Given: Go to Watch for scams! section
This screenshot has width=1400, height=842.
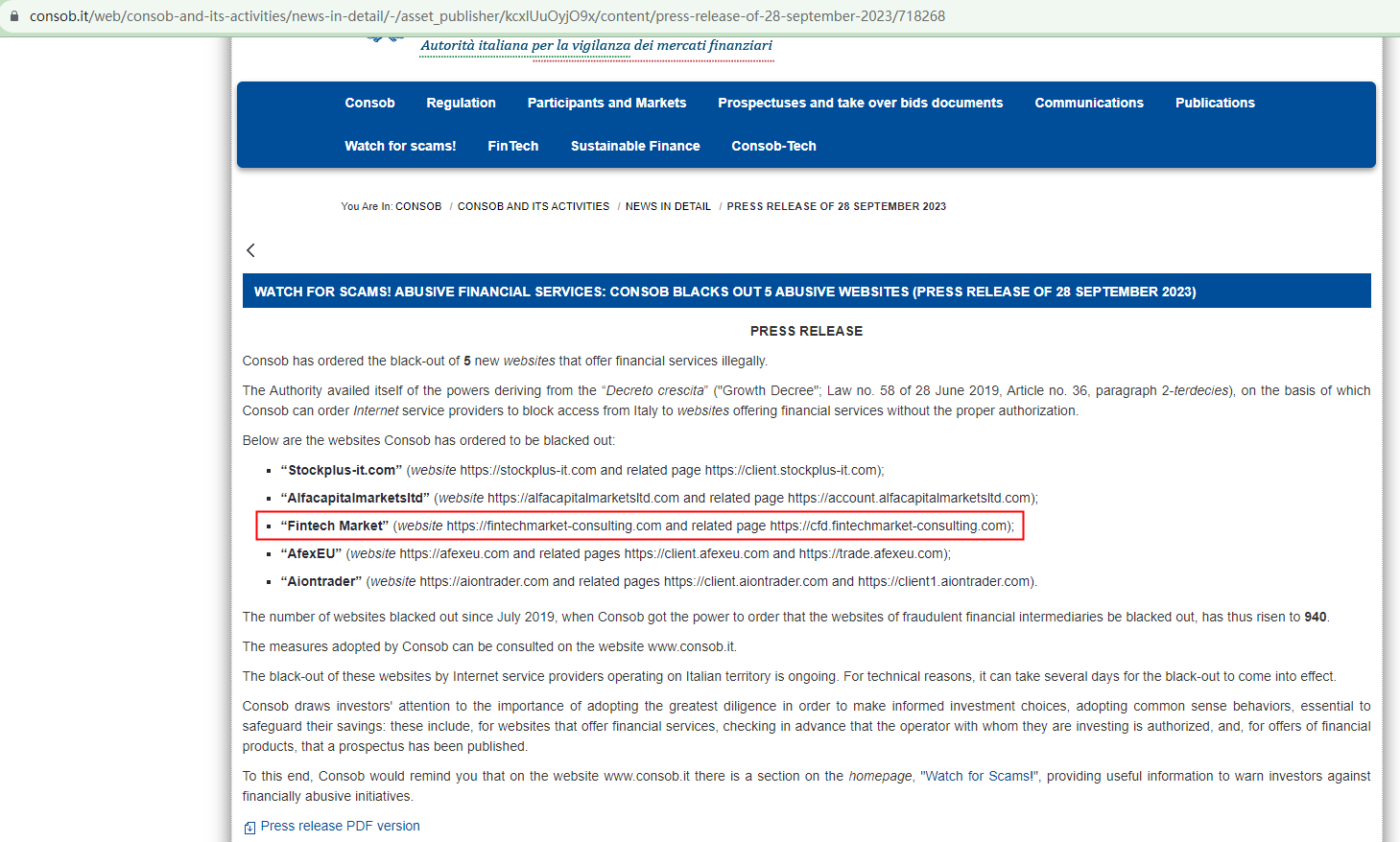Looking at the screenshot, I should point(400,146).
